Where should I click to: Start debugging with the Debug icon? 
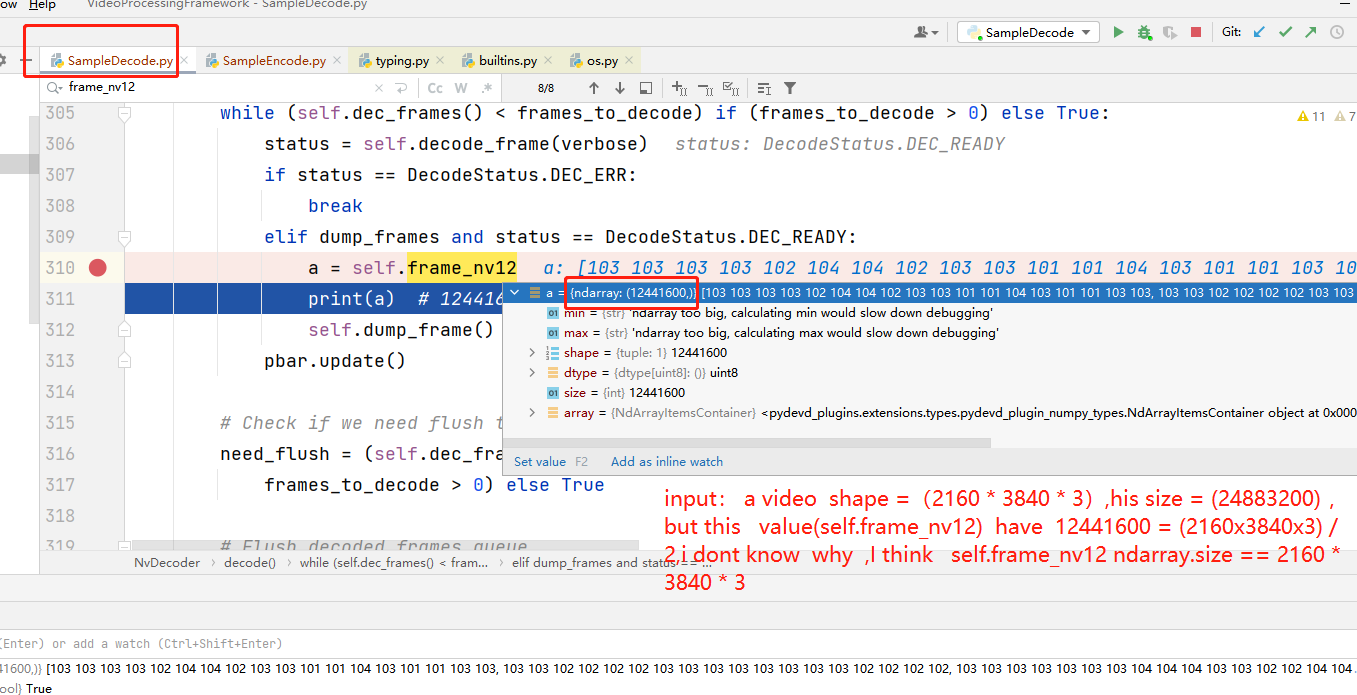click(1143, 32)
